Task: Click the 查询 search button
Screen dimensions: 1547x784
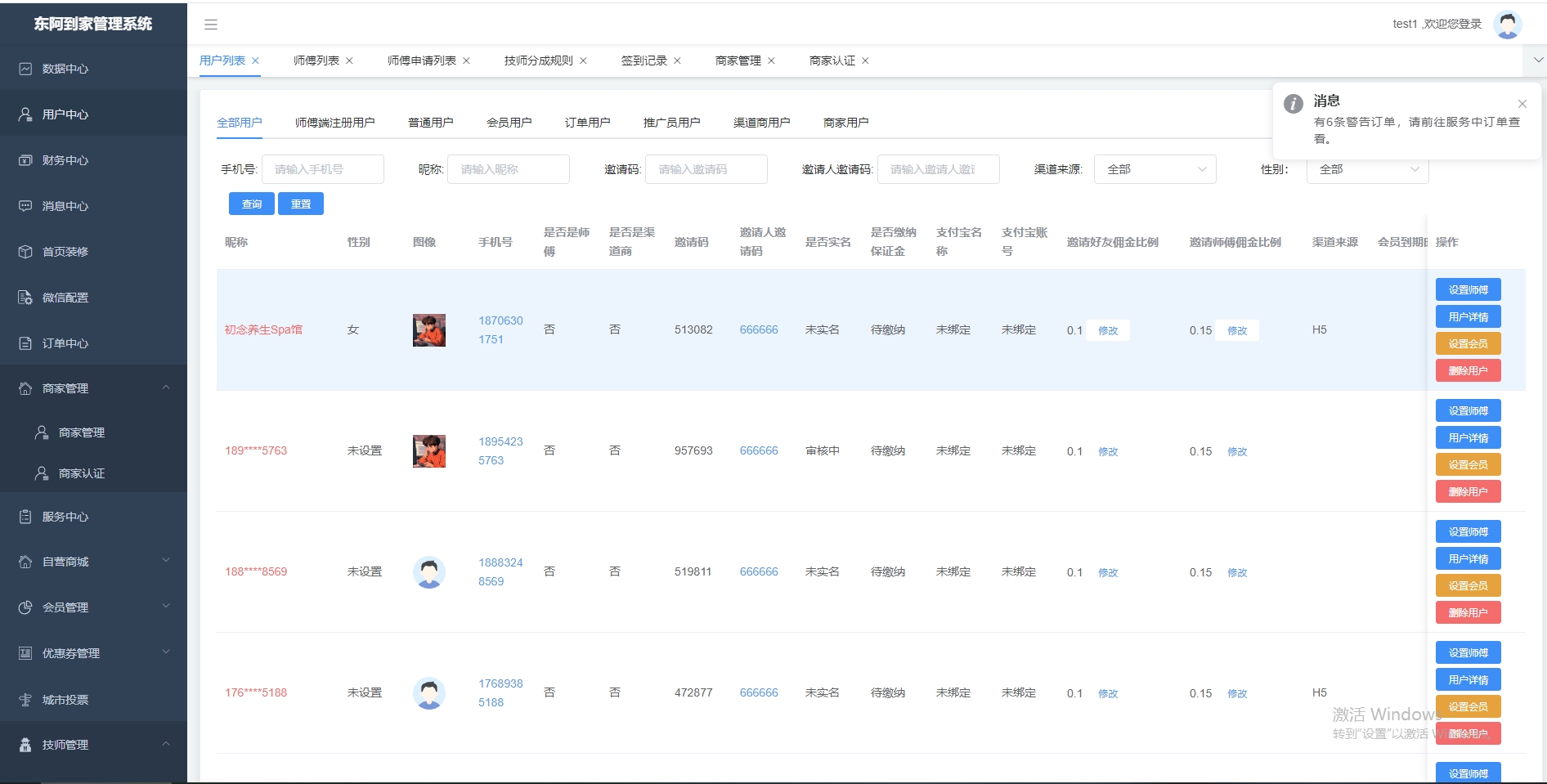Action: [x=252, y=204]
